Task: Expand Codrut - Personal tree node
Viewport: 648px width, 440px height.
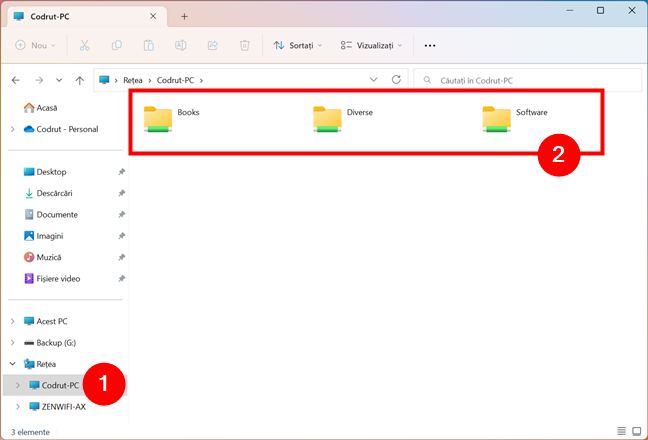Action: pos(12,129)
